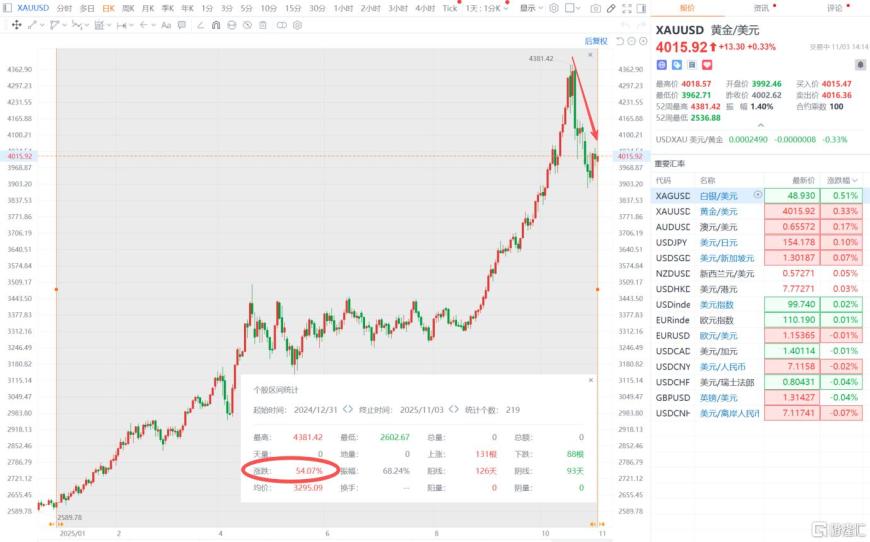Open the USDJPY 美元/日元 row

point(757,242)
